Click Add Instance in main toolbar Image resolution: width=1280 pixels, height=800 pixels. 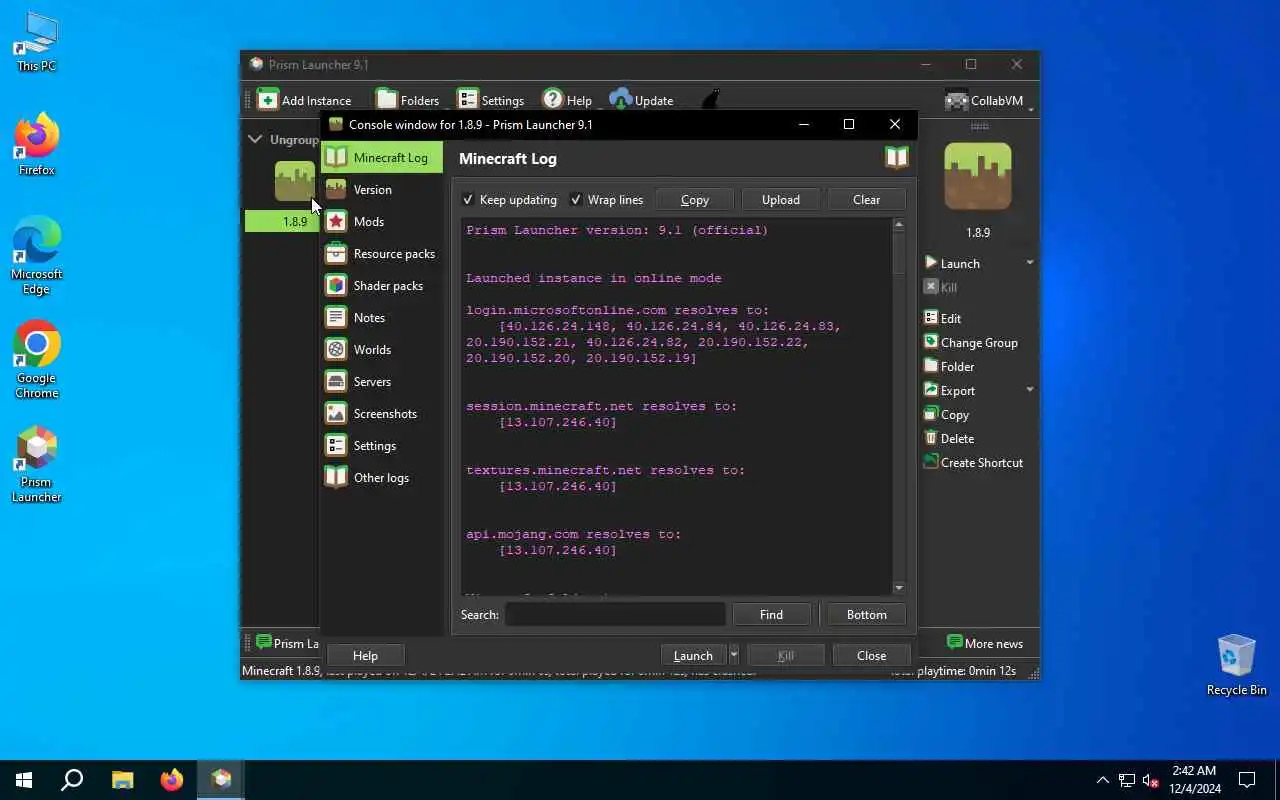(x=304, y=99)
